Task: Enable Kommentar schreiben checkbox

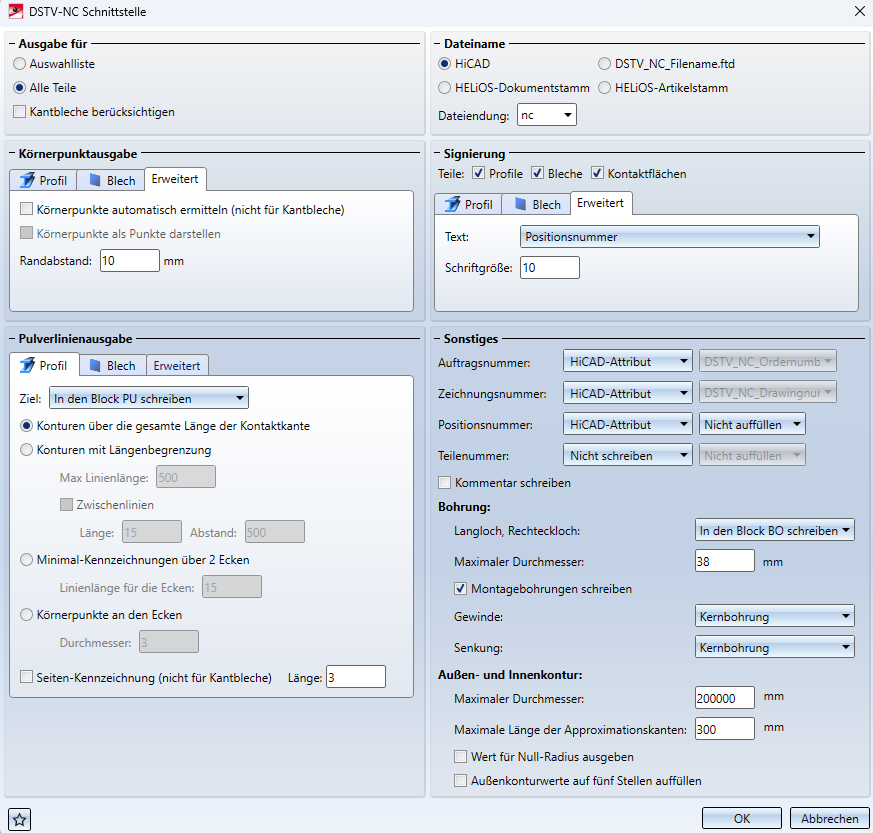Action: pyautogui.click(x=444, y=483)
